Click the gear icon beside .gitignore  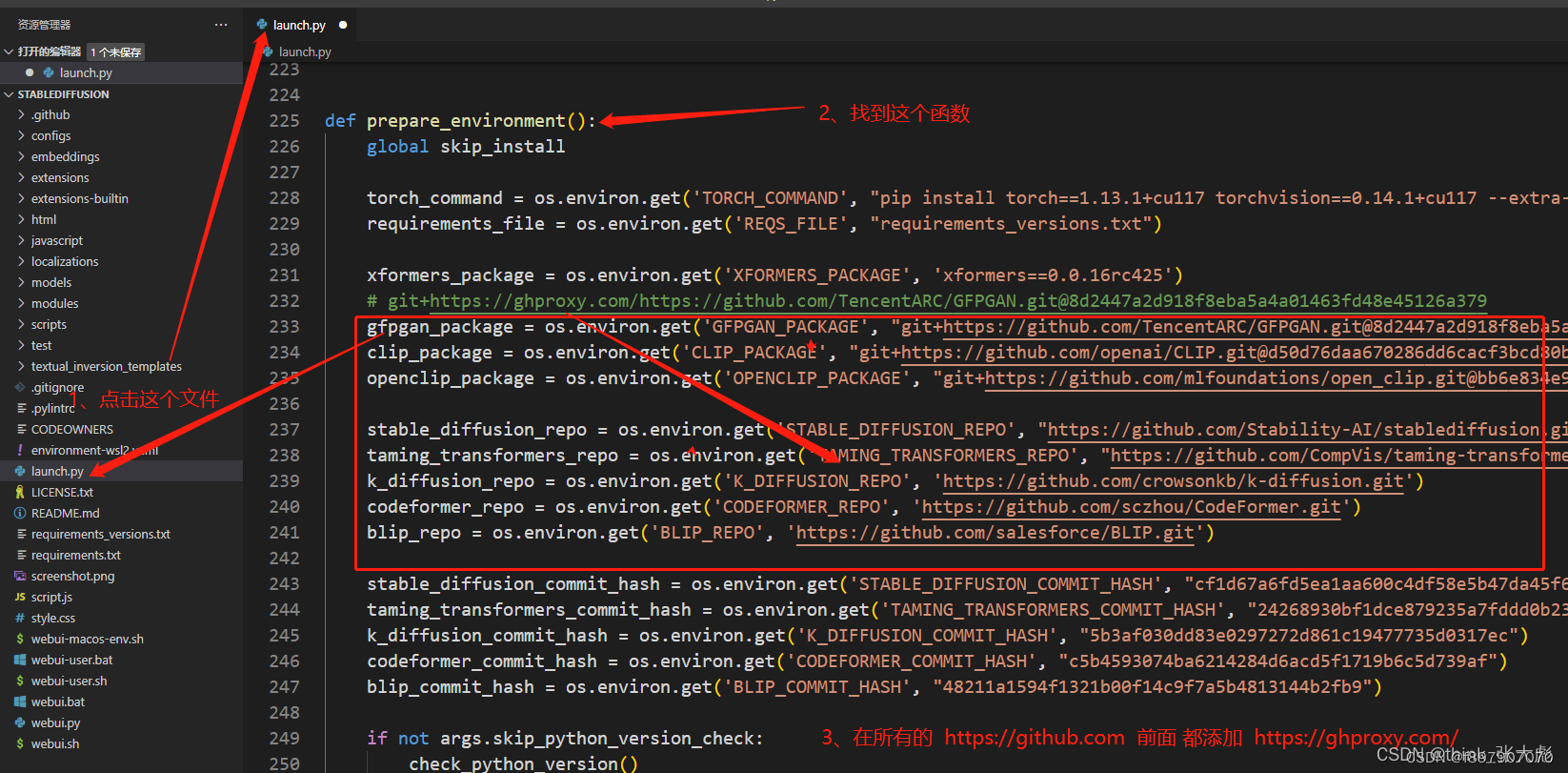click(x=20, y=387)
